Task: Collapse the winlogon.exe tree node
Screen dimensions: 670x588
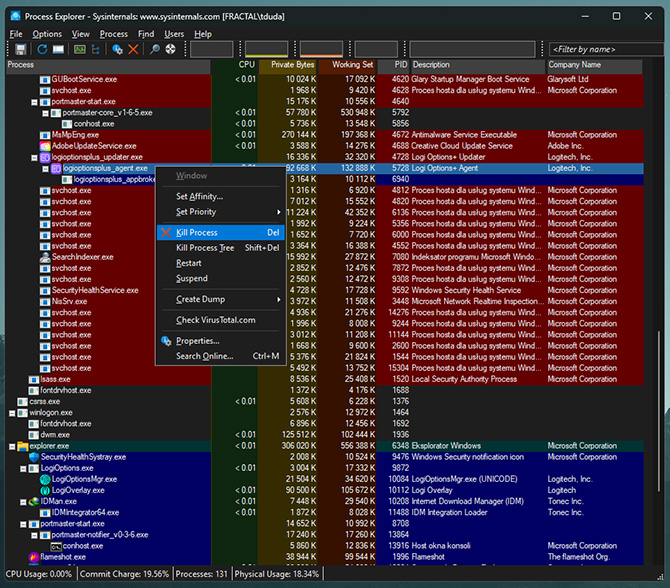Action: 12,413
